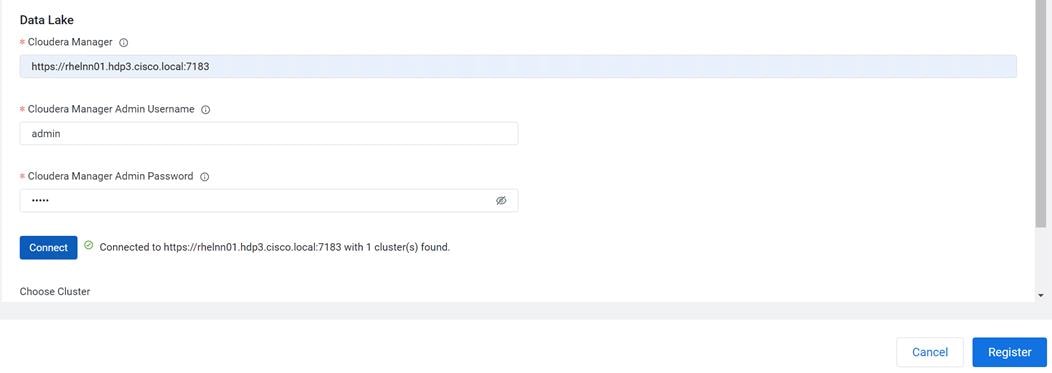1052x373 pixels.
Task: Click the Cloudera Manager Admin Username label
Action: click(111, 109)
